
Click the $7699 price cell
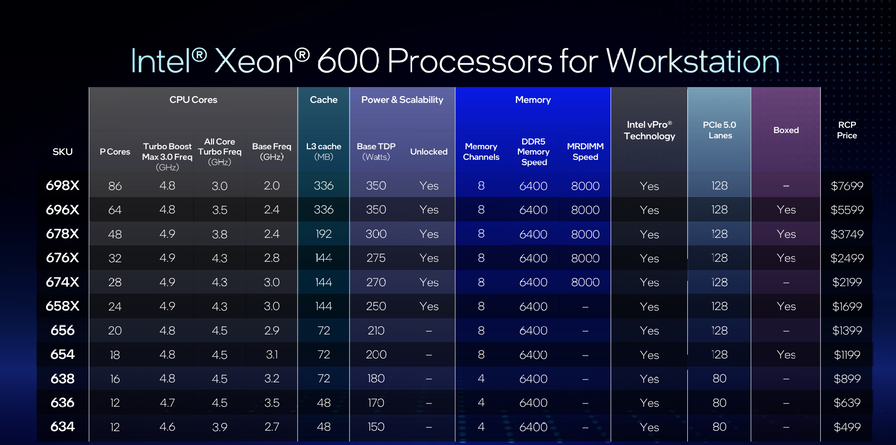[x=846, y=186]
